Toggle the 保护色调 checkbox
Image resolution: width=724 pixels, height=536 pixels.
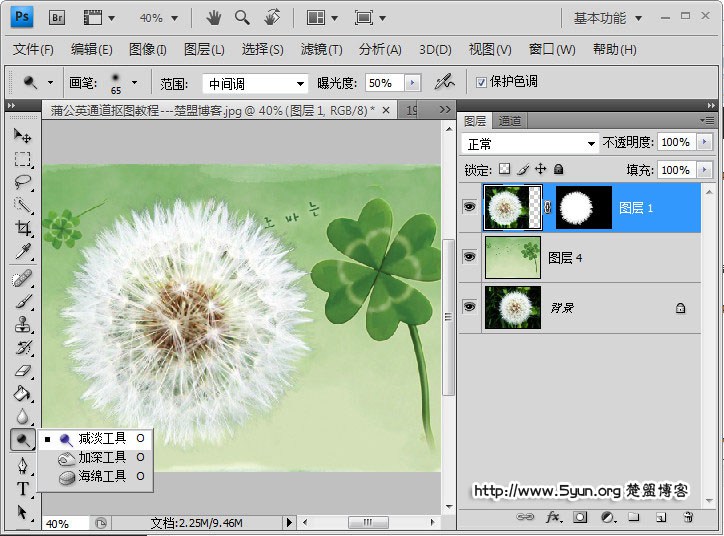point(482,82)
